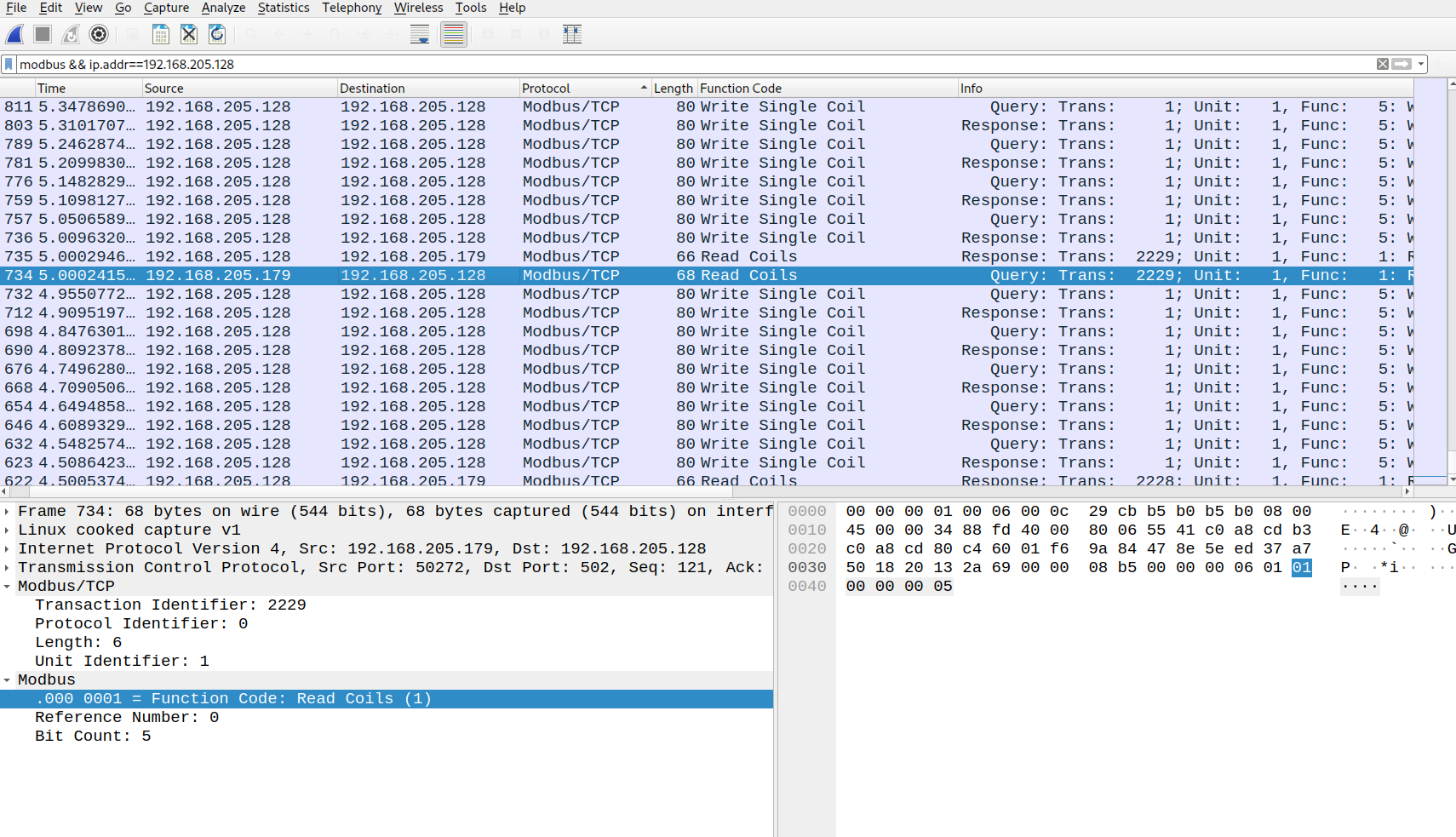Open the capture options gear
Image resolution: width=1456 pixels, height=837 pixels.
click(x=99, y=34)
